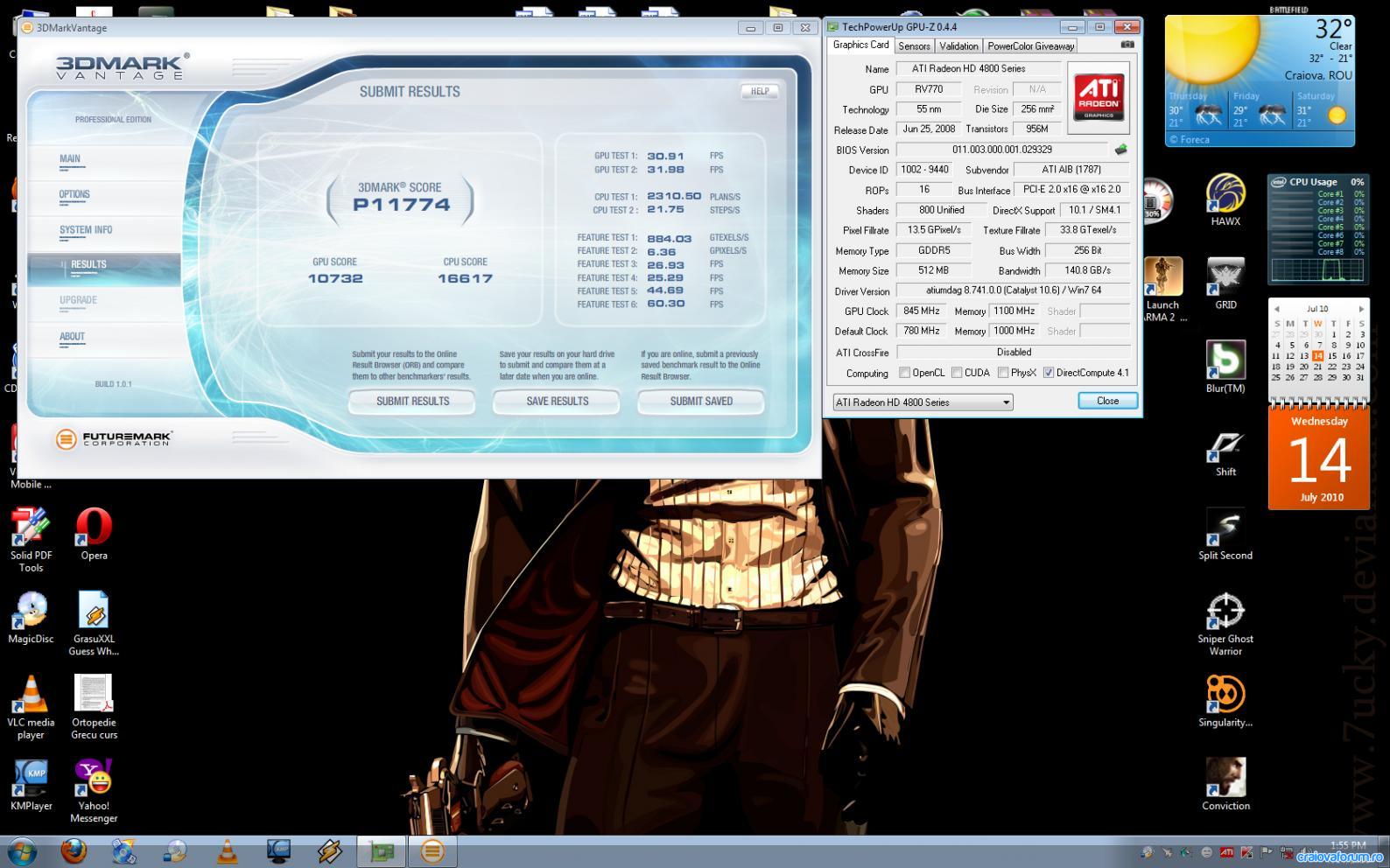Screen dimensions: 1390x868
Task: Open the Windows Start orb
Action: click(21, 850)
